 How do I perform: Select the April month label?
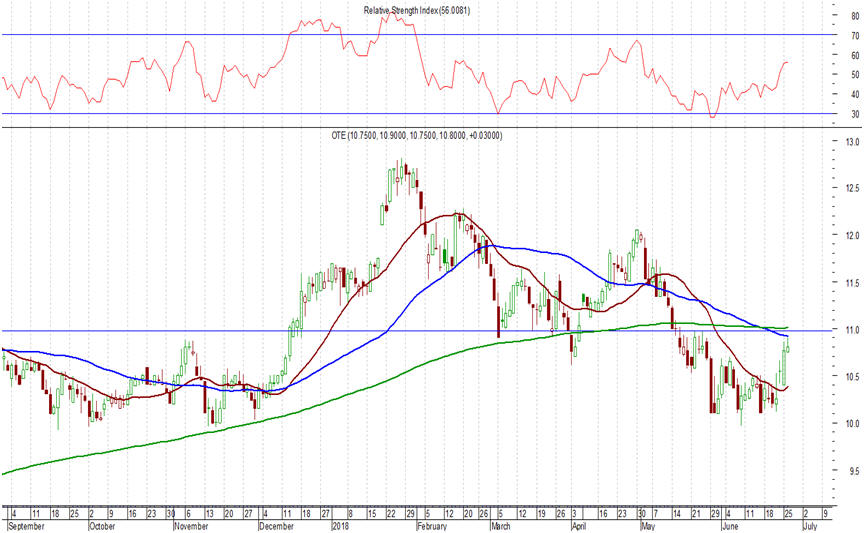click(579, 526)
